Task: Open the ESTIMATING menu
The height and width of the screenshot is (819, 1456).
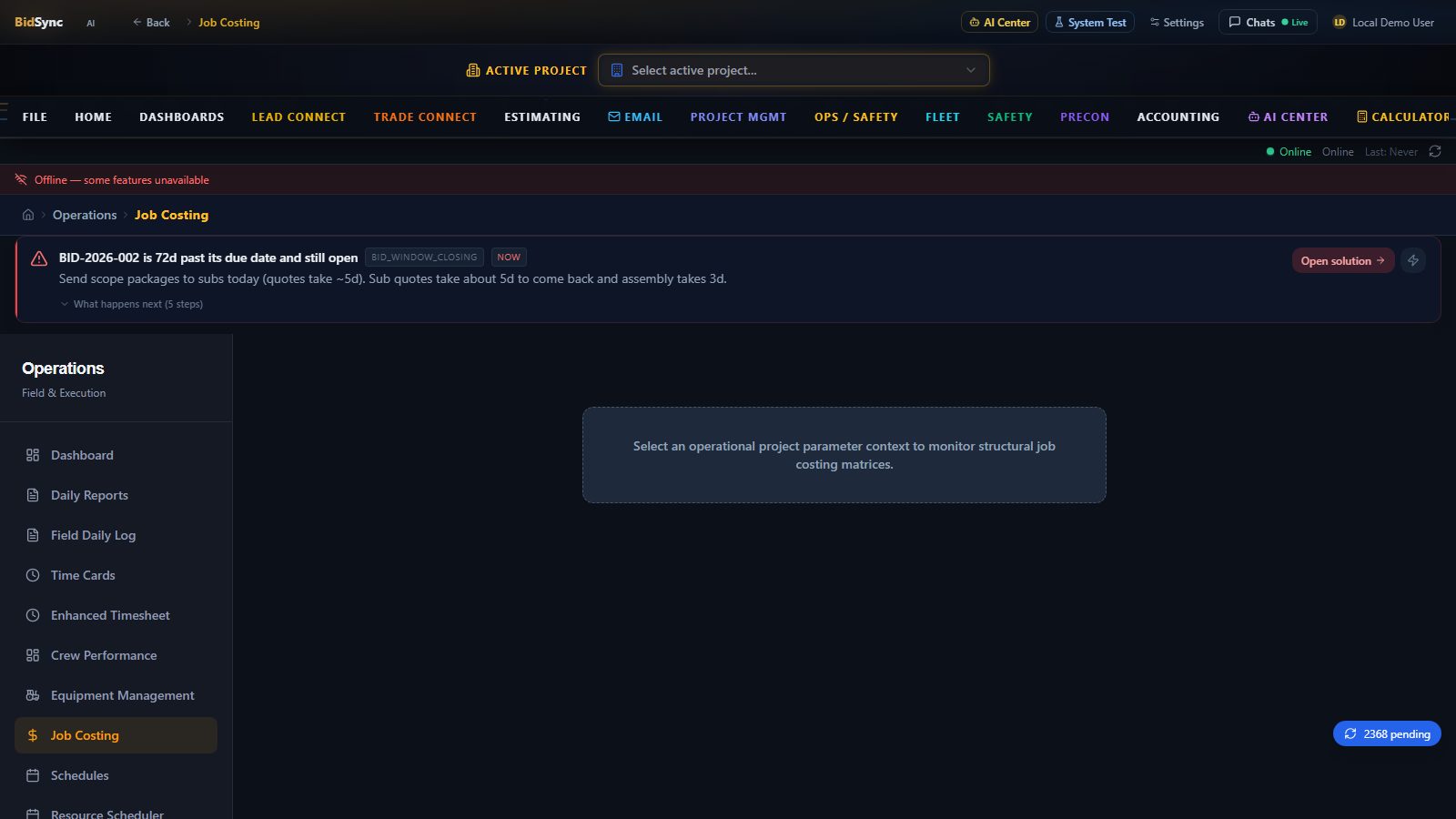Action: 542,116
